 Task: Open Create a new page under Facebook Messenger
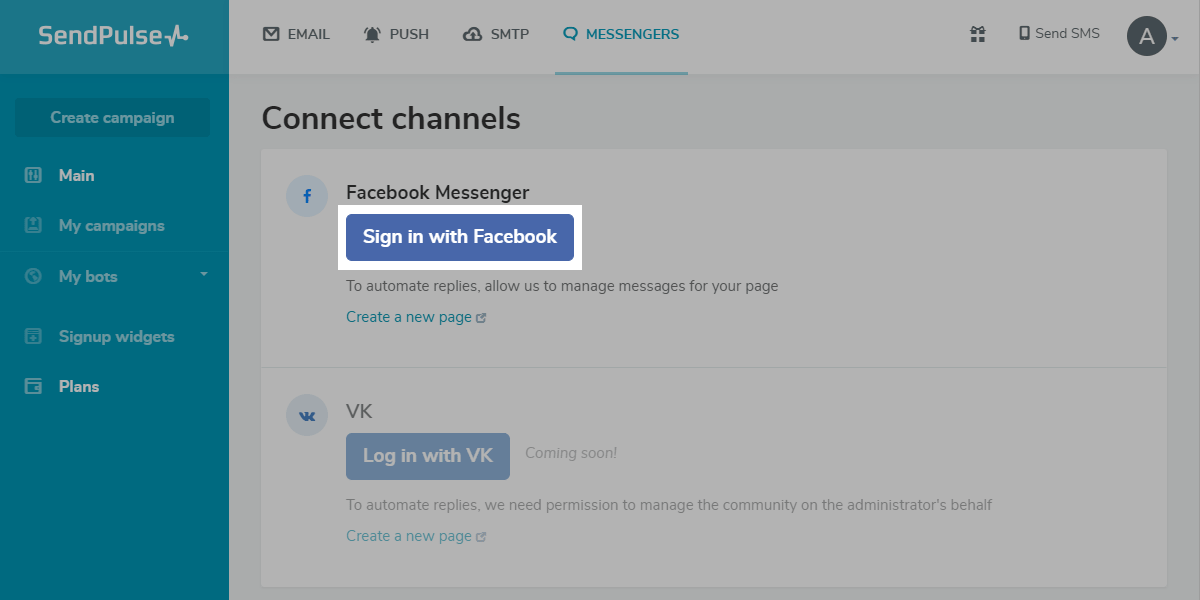[409, 316]
